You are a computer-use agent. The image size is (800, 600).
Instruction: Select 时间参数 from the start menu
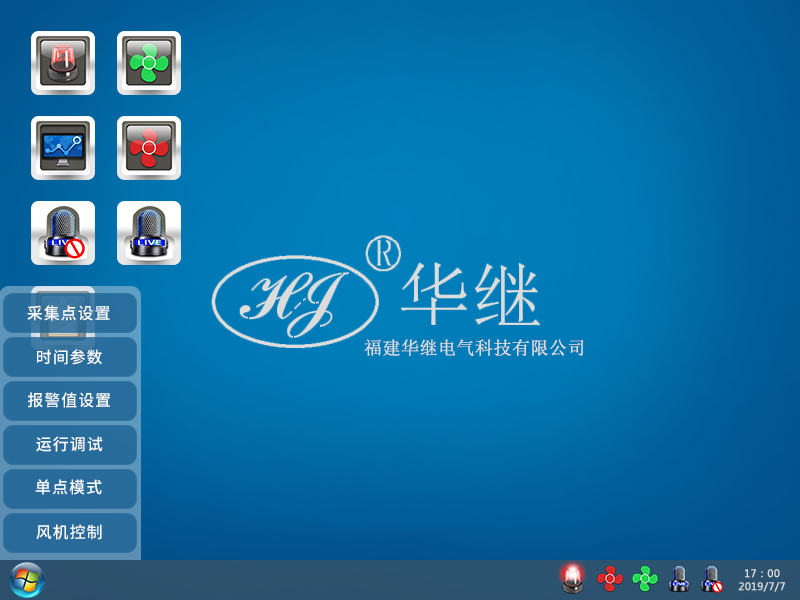70,357
